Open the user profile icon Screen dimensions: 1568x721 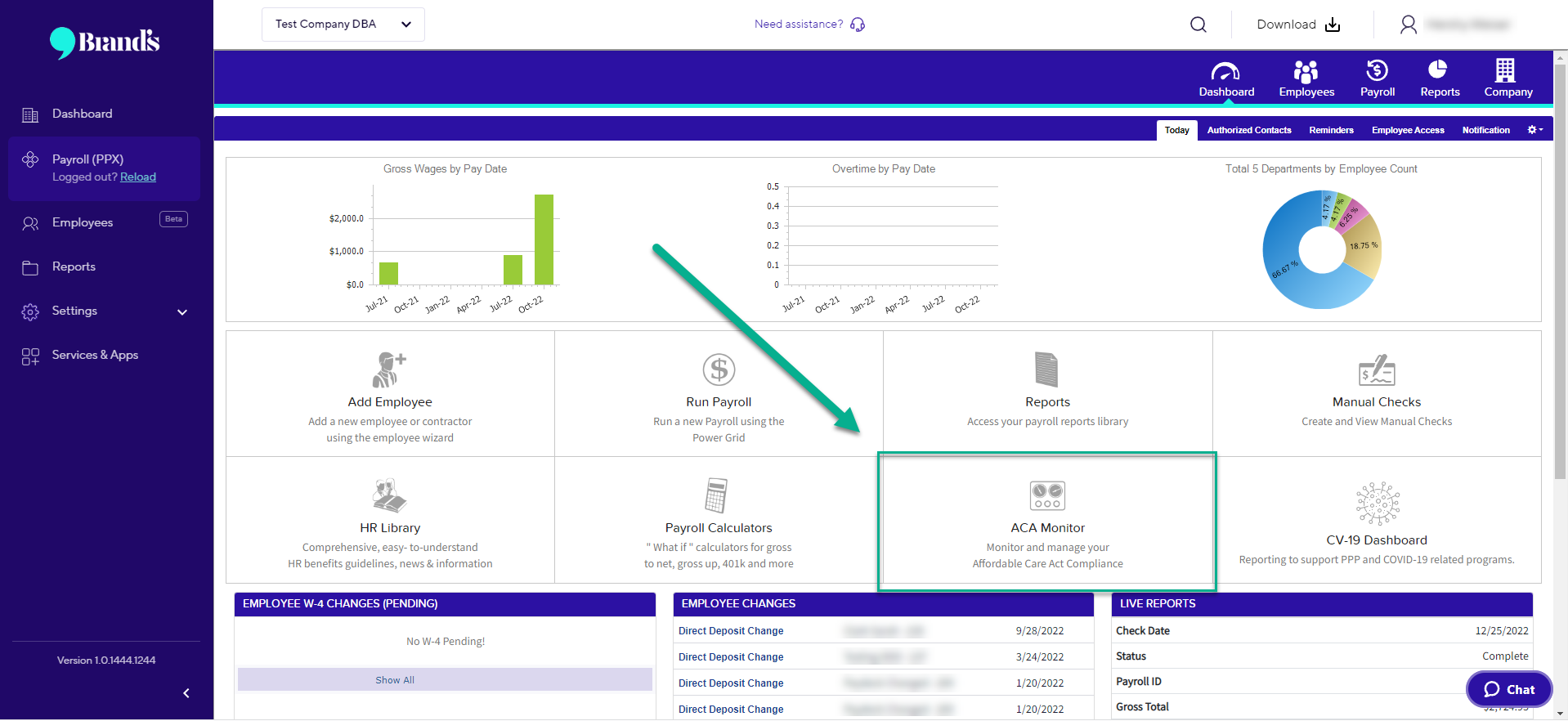1408,25
